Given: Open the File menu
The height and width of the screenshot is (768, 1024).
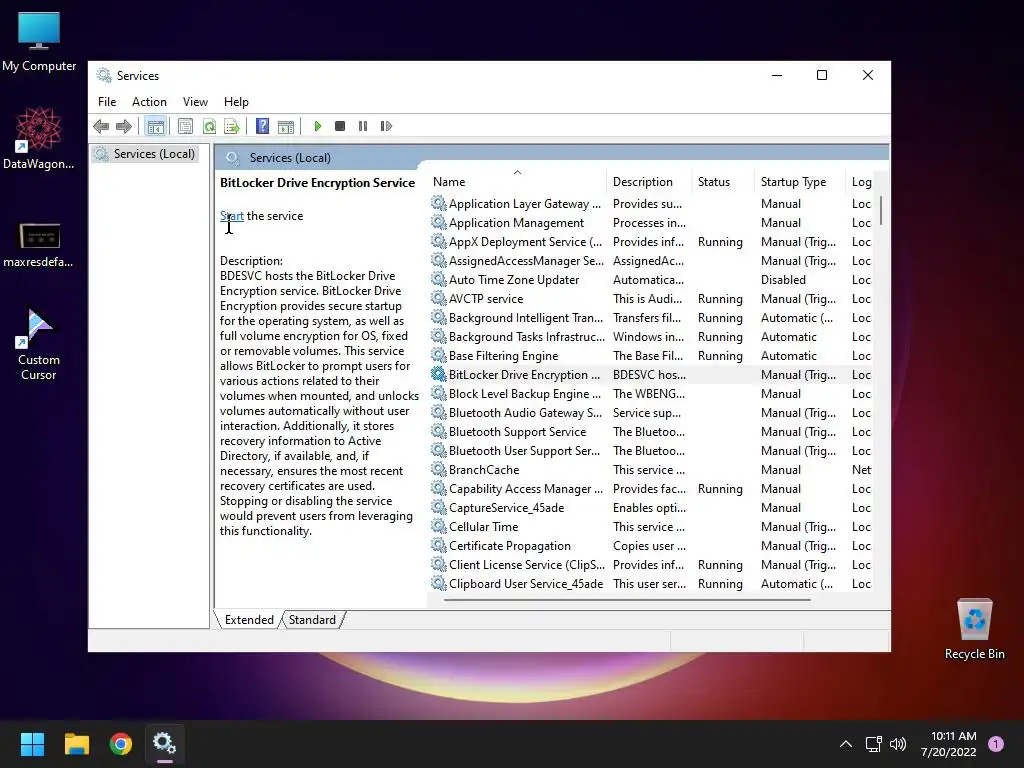Looking at the screenshot, I should [x=107, y=102].
